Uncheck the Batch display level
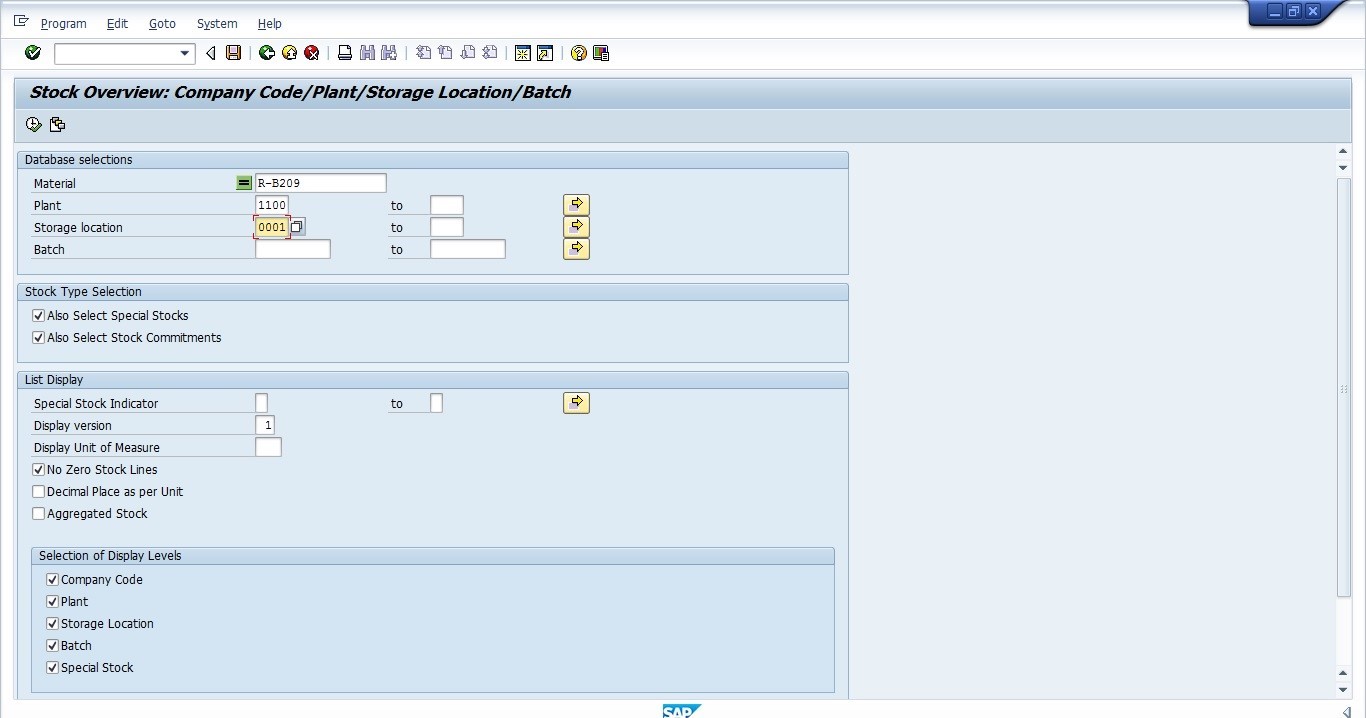 click(x=51, y=645)
